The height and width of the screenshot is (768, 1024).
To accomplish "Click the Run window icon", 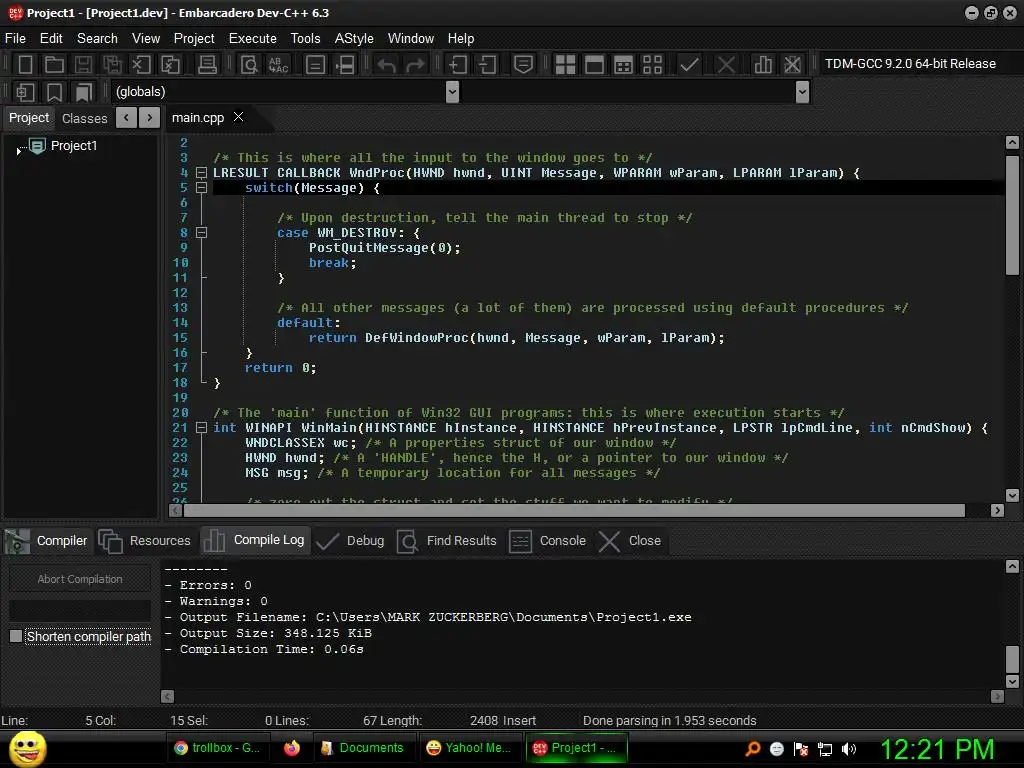I will (x=594, y=64).
